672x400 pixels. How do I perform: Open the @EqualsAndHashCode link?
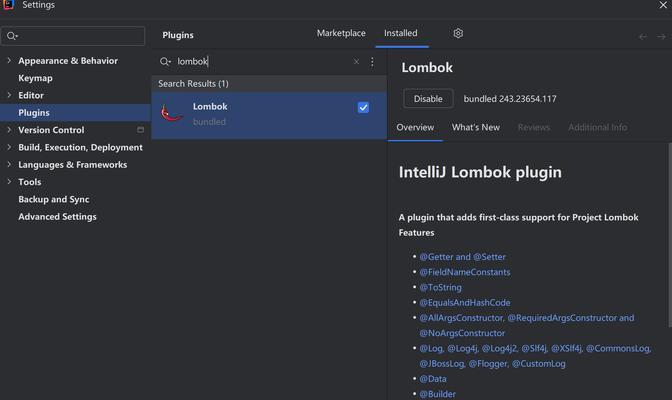click(465, 303)
